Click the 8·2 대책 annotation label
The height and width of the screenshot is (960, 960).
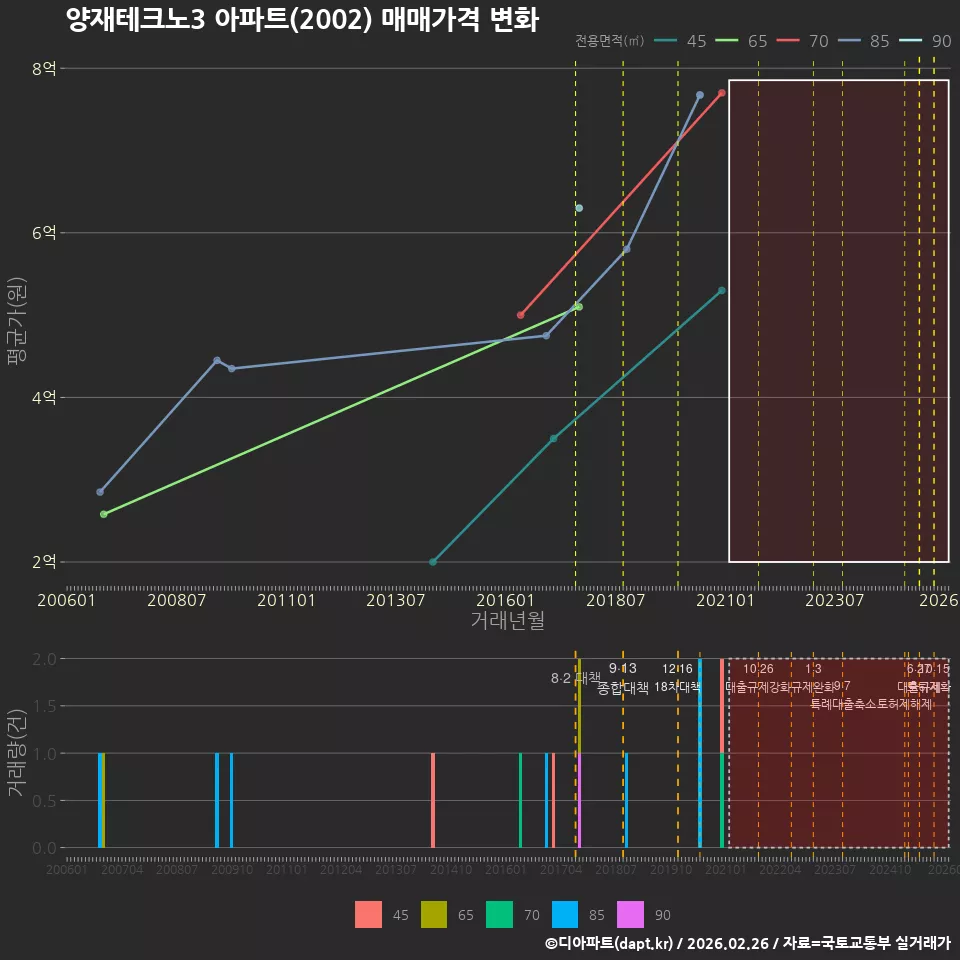coord(576,678)
